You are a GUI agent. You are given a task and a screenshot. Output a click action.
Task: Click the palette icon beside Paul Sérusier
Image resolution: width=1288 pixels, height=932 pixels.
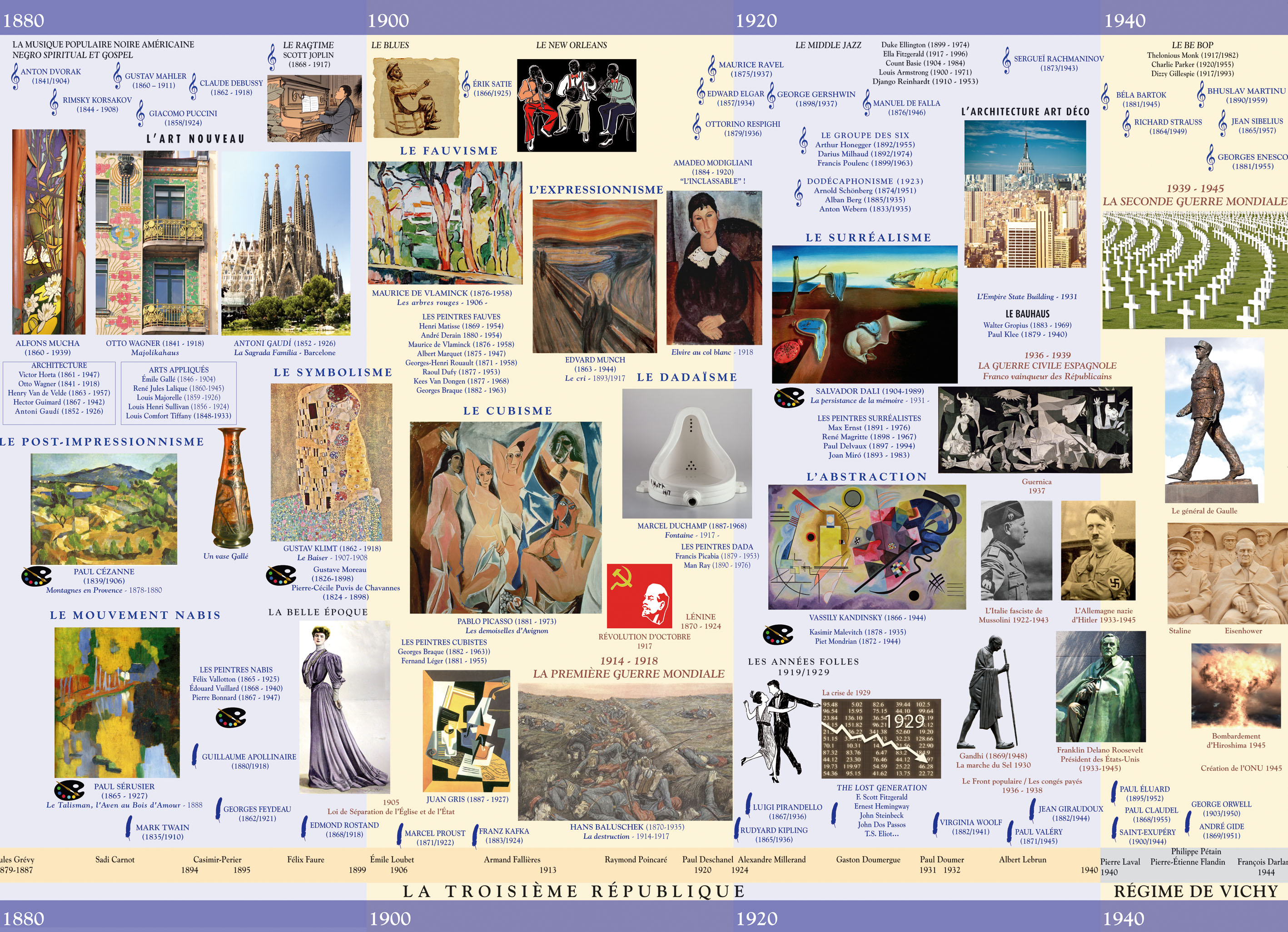pyautogui.click(x=69, y=790)
